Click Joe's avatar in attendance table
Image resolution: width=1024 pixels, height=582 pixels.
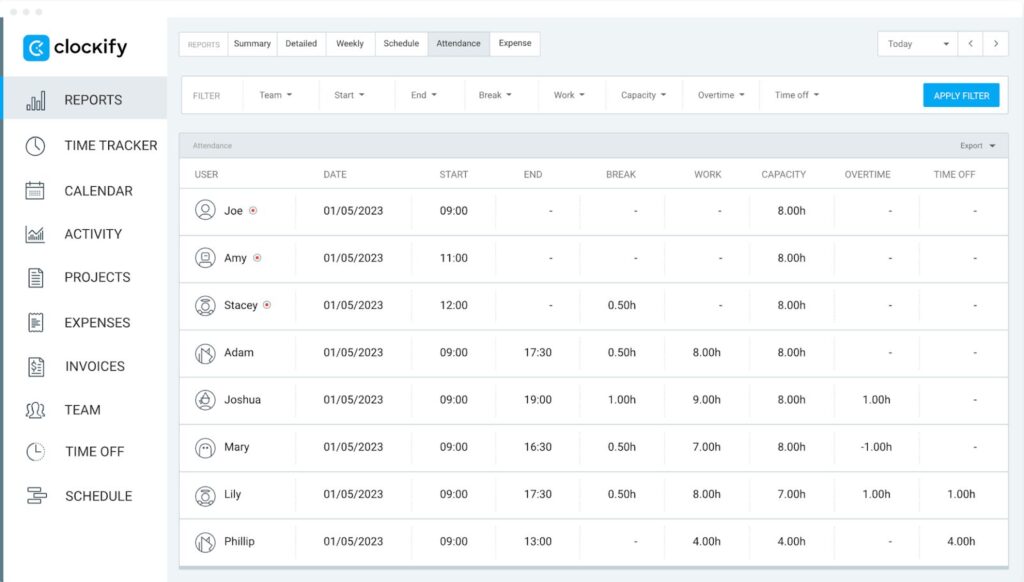pyautogui.click(x=205, y=211)
